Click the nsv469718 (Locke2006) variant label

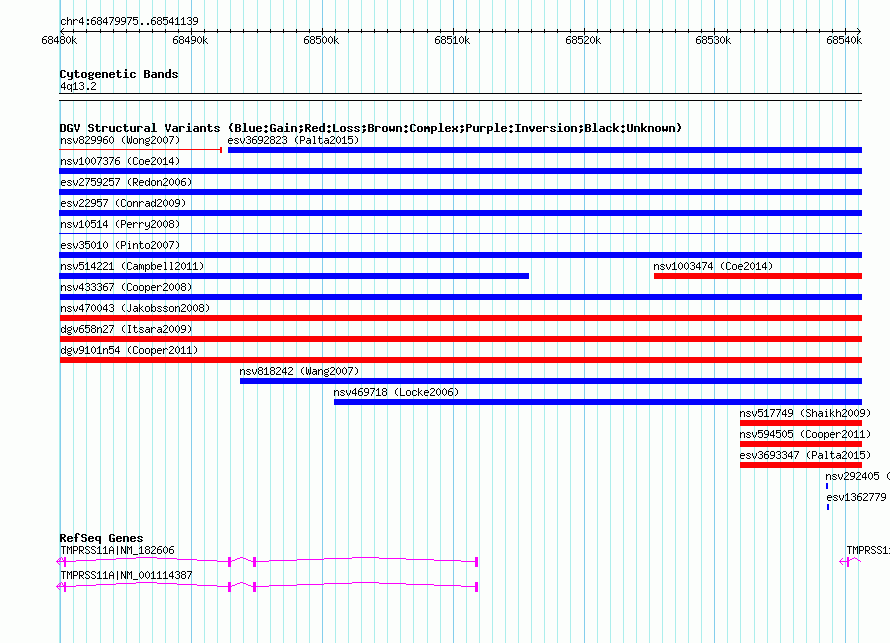tap(396, 393)
